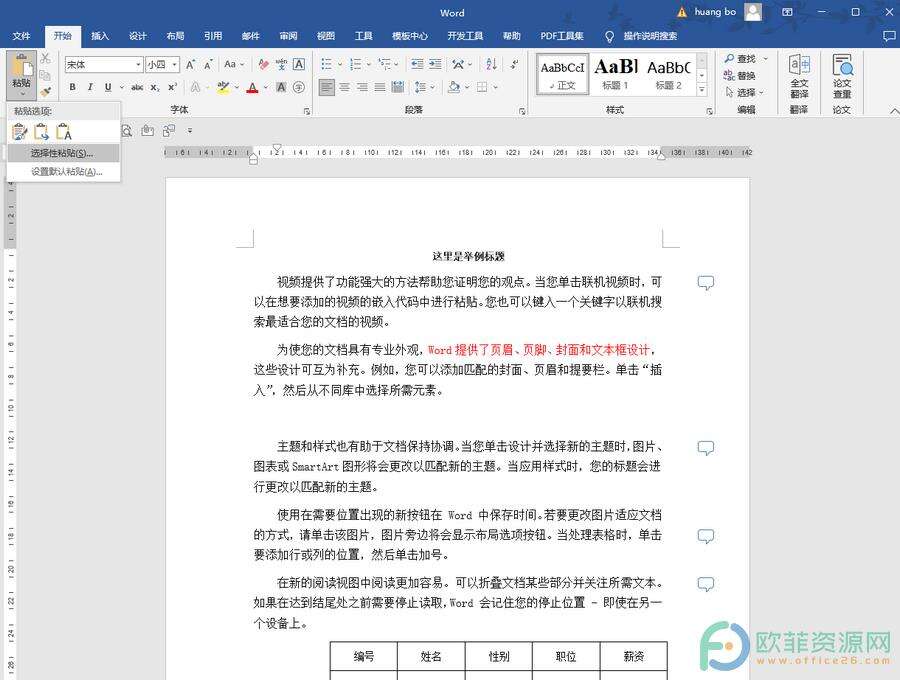
Task: Switch to the Design (设计) tab
Action: coord(138,36)
